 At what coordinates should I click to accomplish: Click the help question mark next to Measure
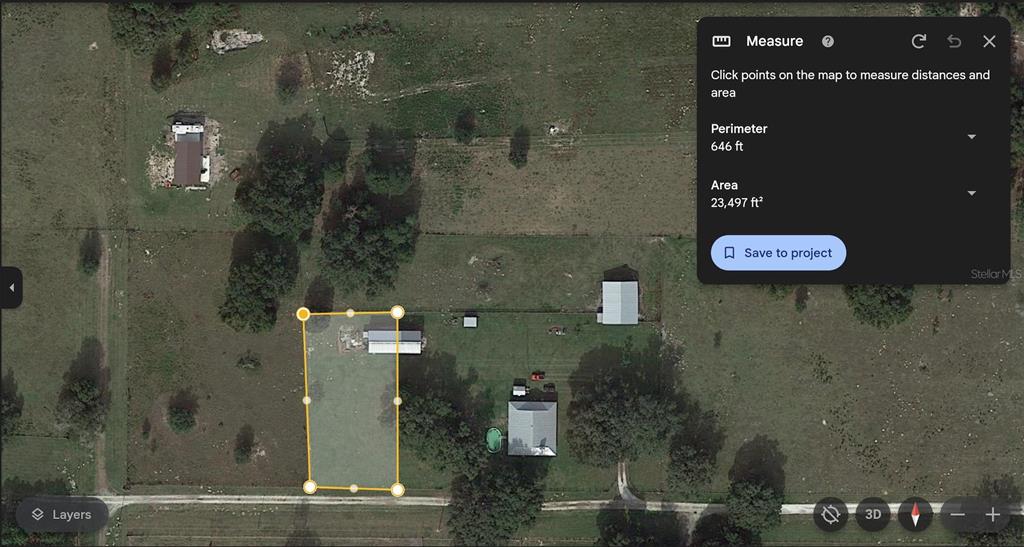pos(827,41)
